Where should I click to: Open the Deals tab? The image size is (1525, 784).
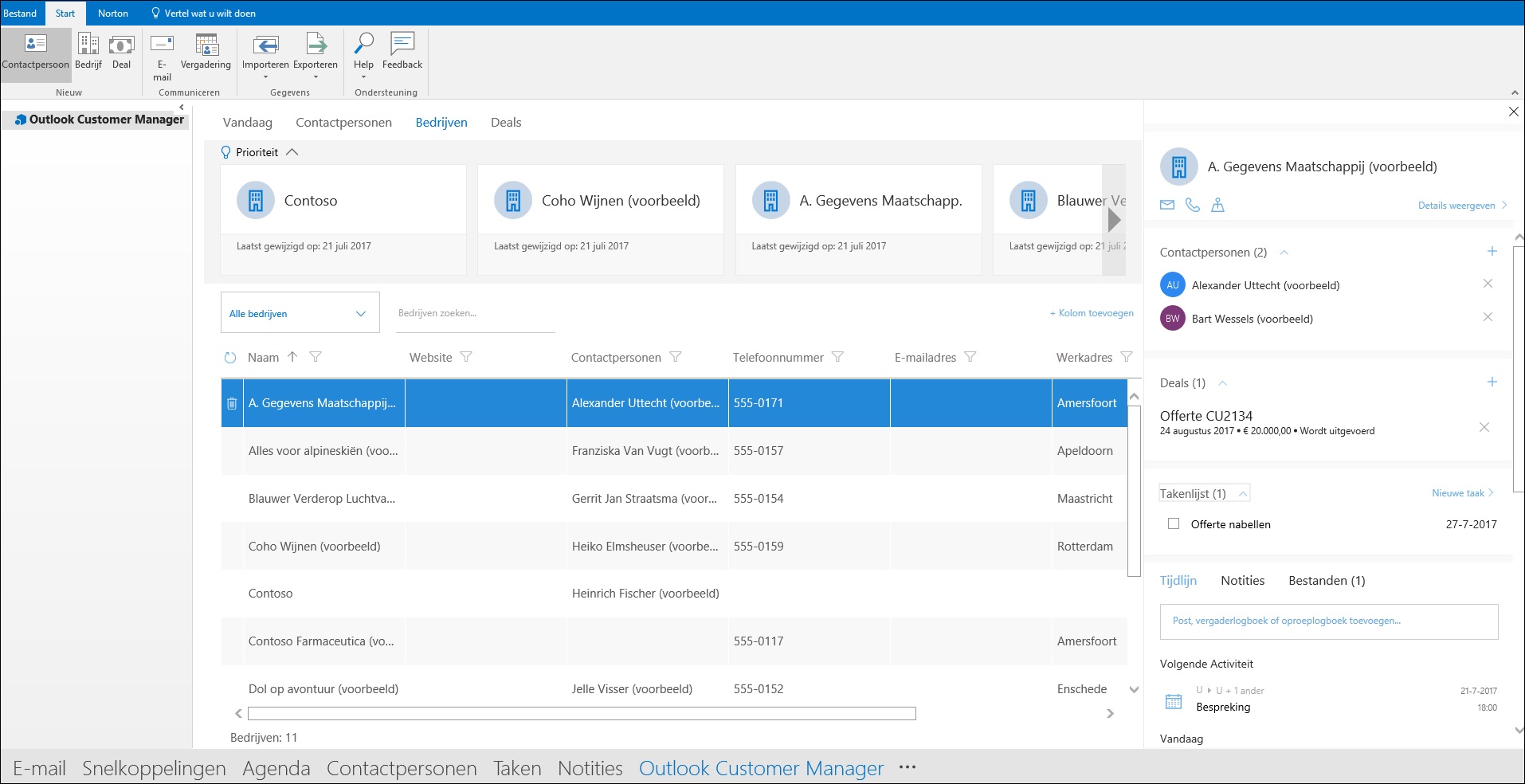[x=506, y=122]
